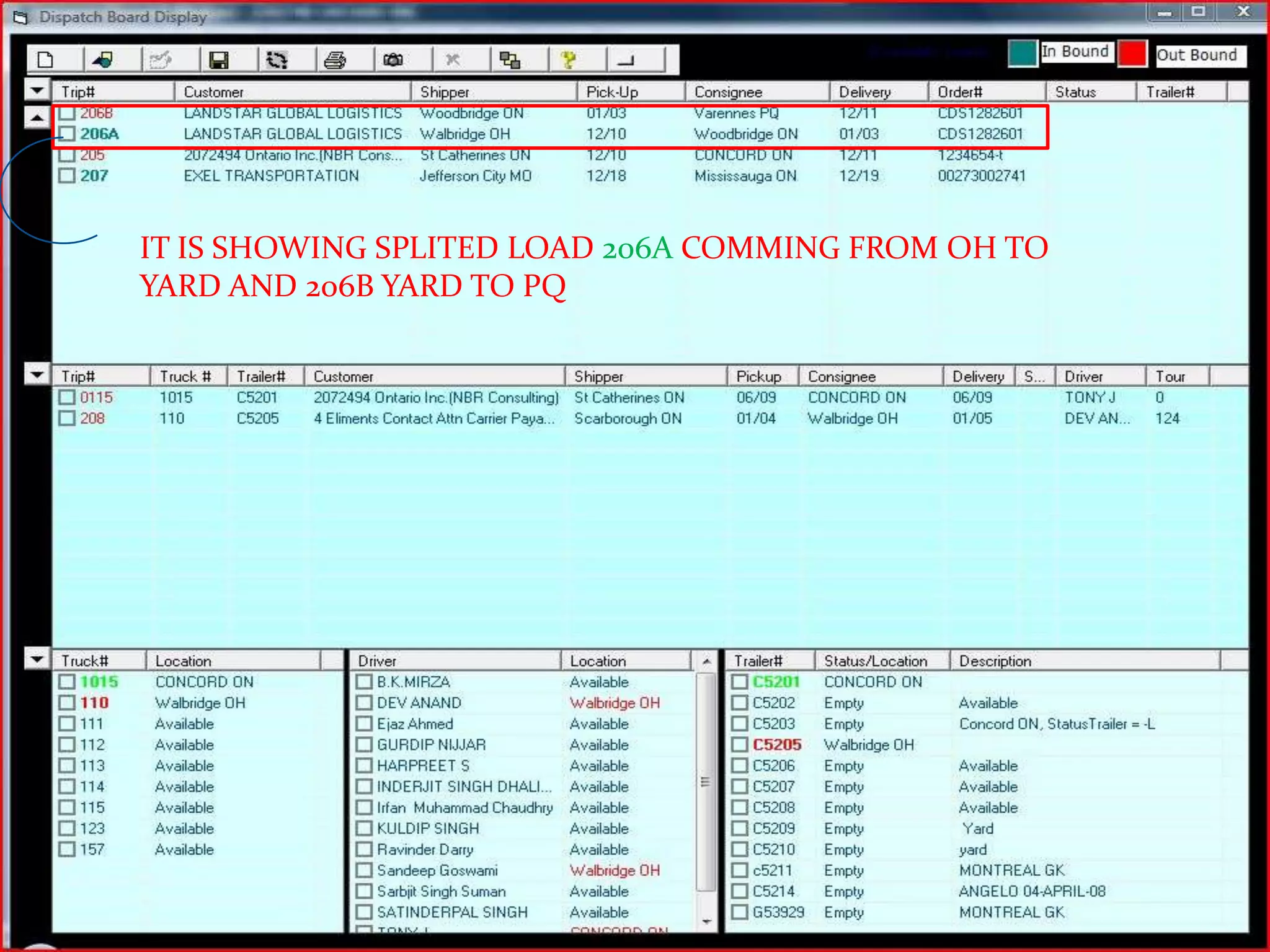
Task: Sort top table by Shipper column header
Action: tap(494, 92)
